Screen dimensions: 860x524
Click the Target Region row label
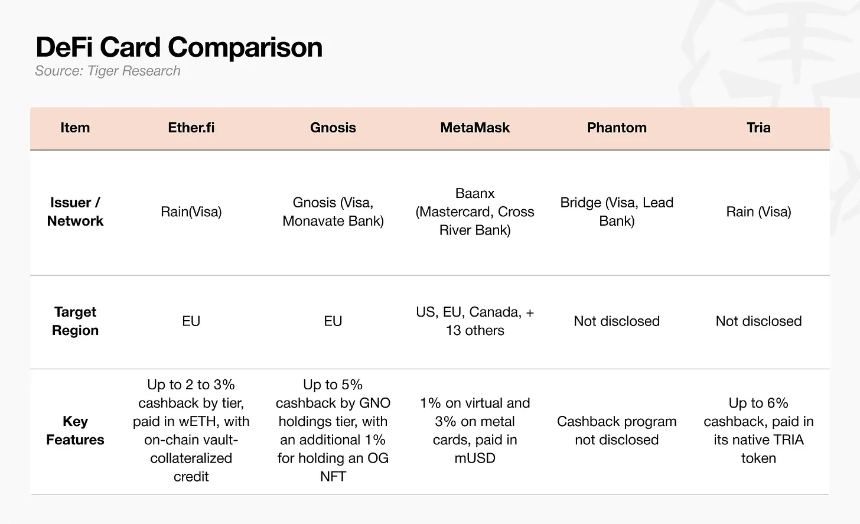pyautogui.click(x=75, y=321)
